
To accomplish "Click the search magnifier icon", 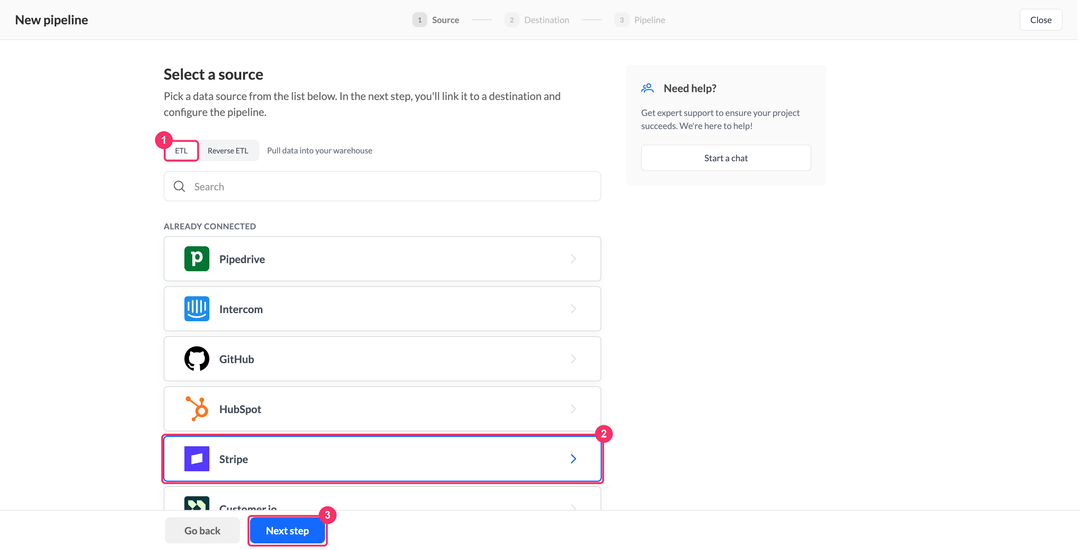I will tap(179, 187).
